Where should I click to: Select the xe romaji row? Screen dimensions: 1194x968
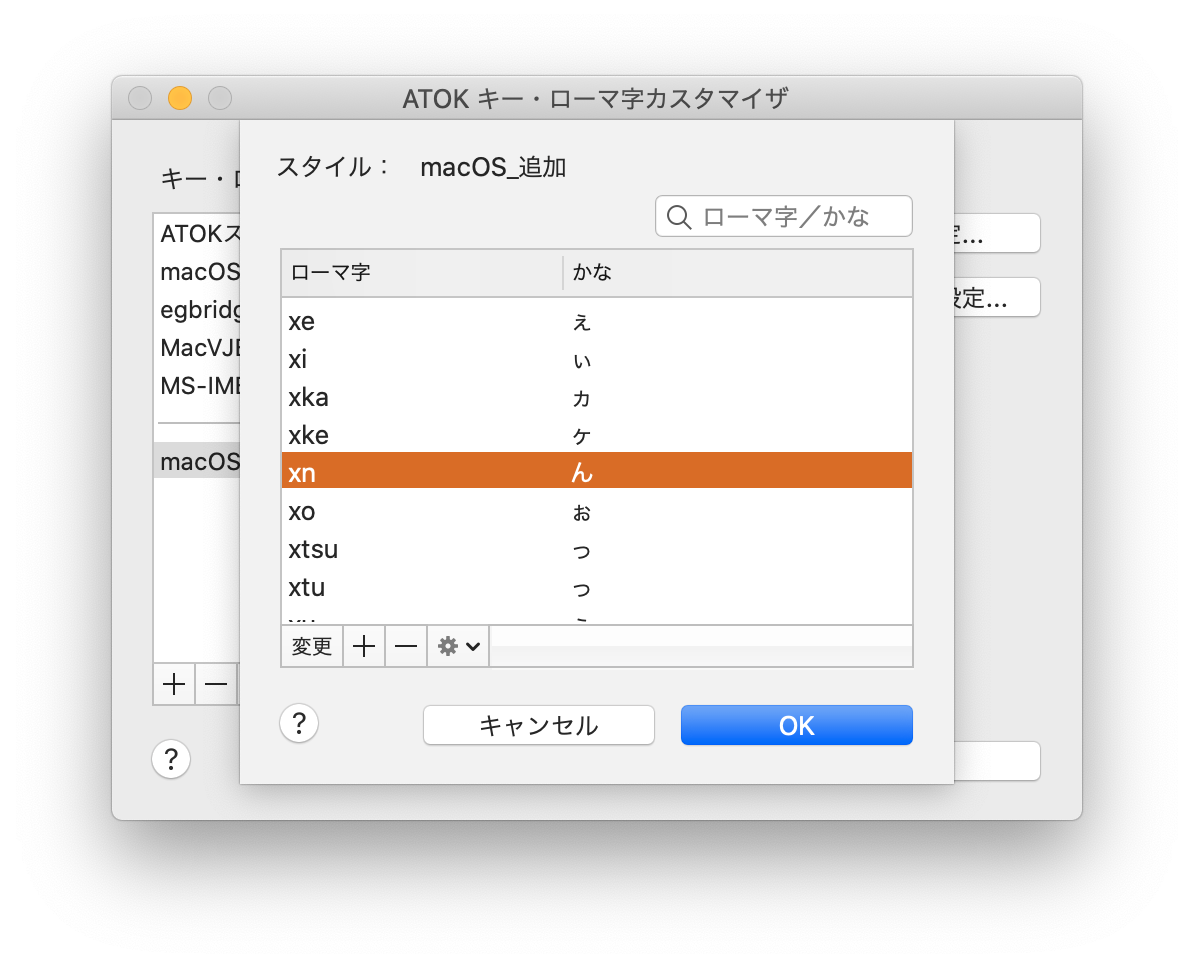(597, 321)
